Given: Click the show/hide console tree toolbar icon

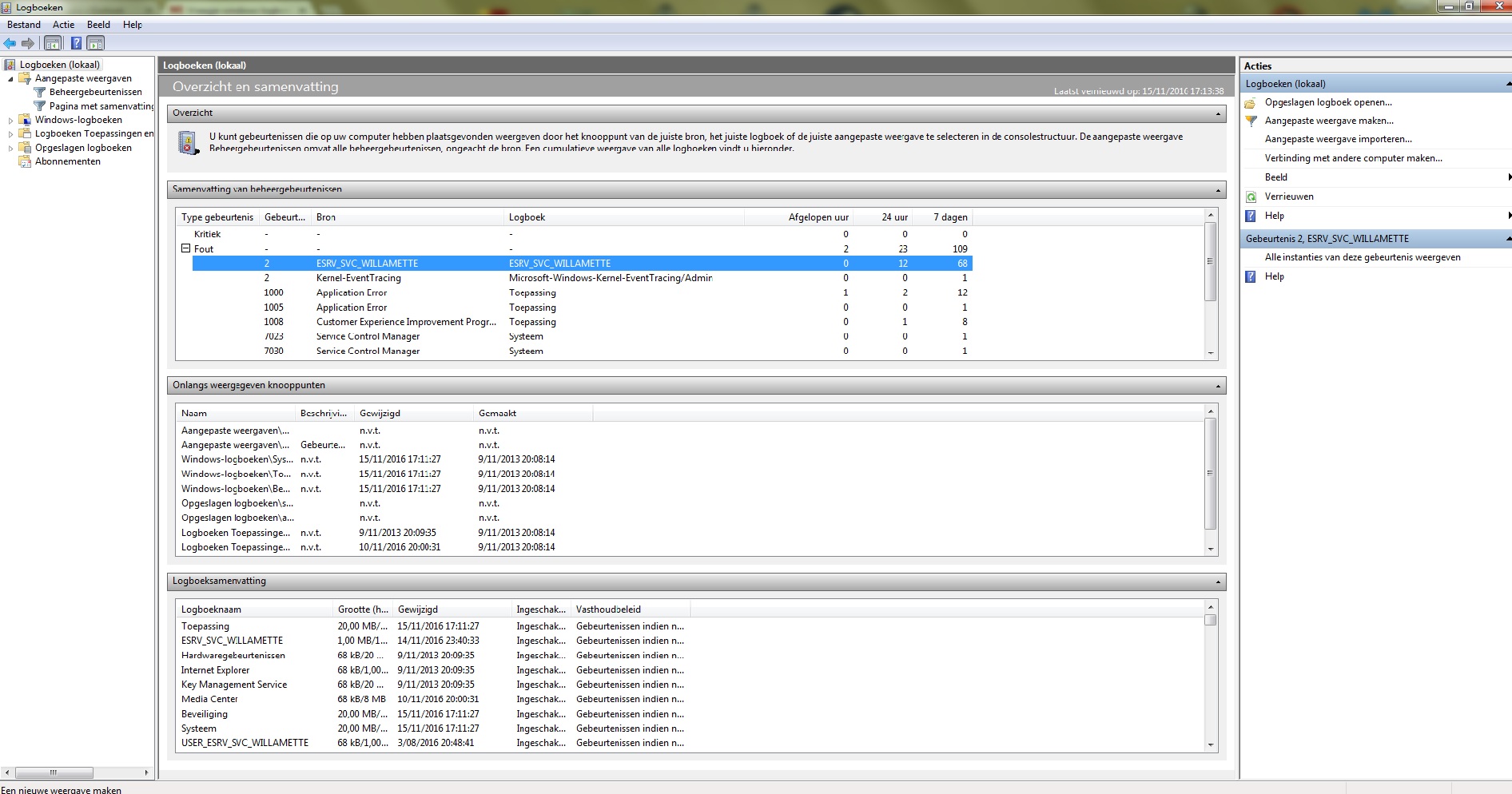Looking at the screenshot, I should tap(53, 43).
